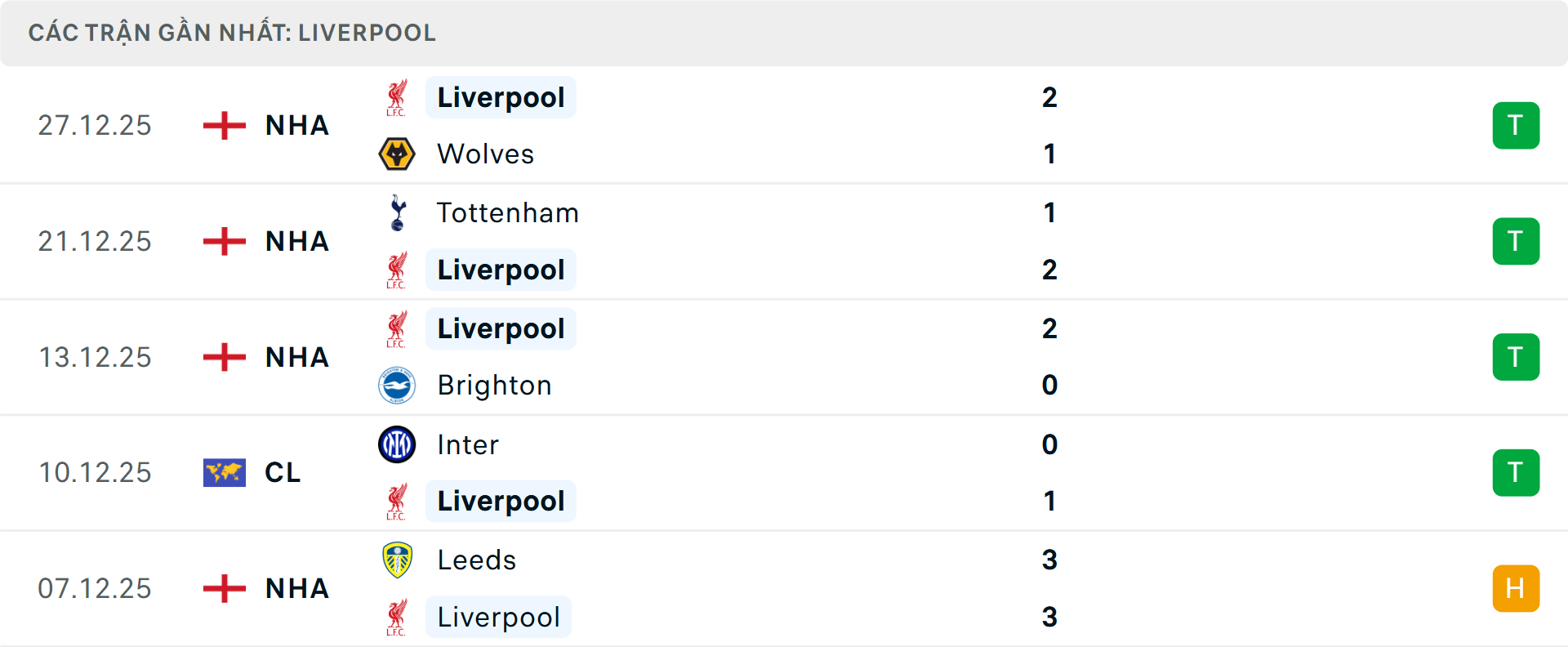Viewport: 1568px width, 647px height.
Task: Open the Brighton club logo
Action: [397, 385]
